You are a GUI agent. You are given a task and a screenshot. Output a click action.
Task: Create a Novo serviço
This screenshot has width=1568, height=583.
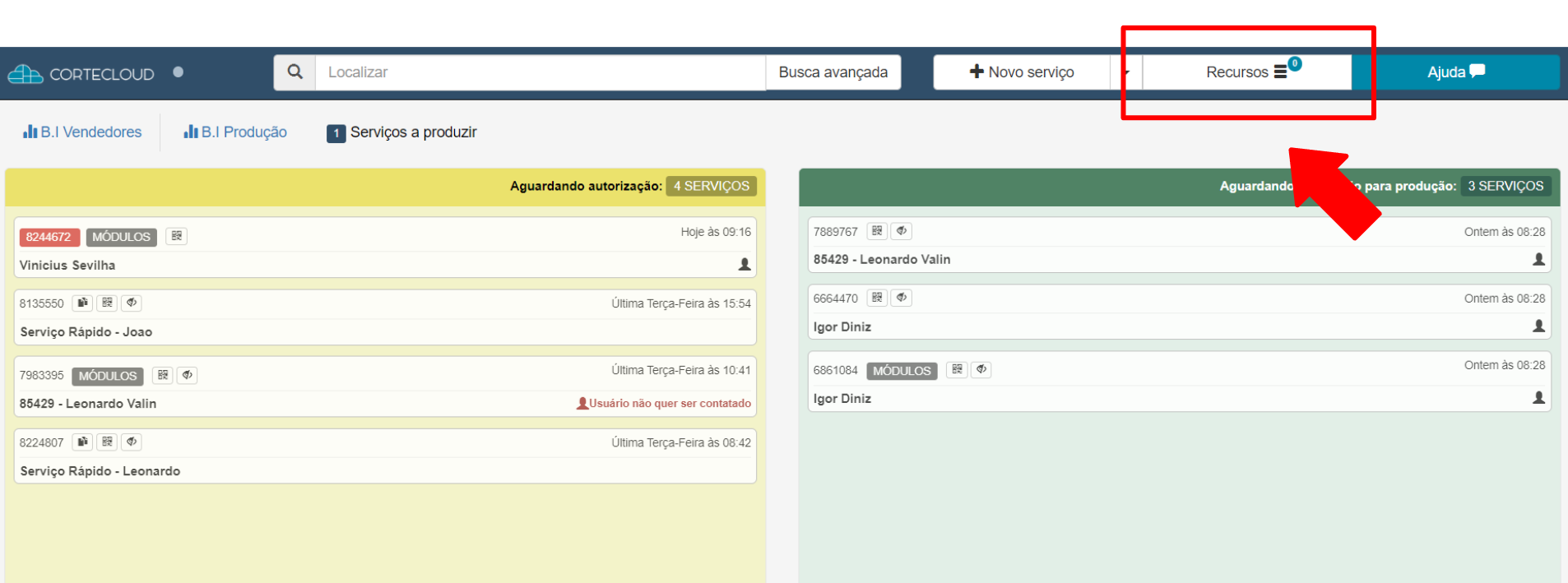[1022, 72]
